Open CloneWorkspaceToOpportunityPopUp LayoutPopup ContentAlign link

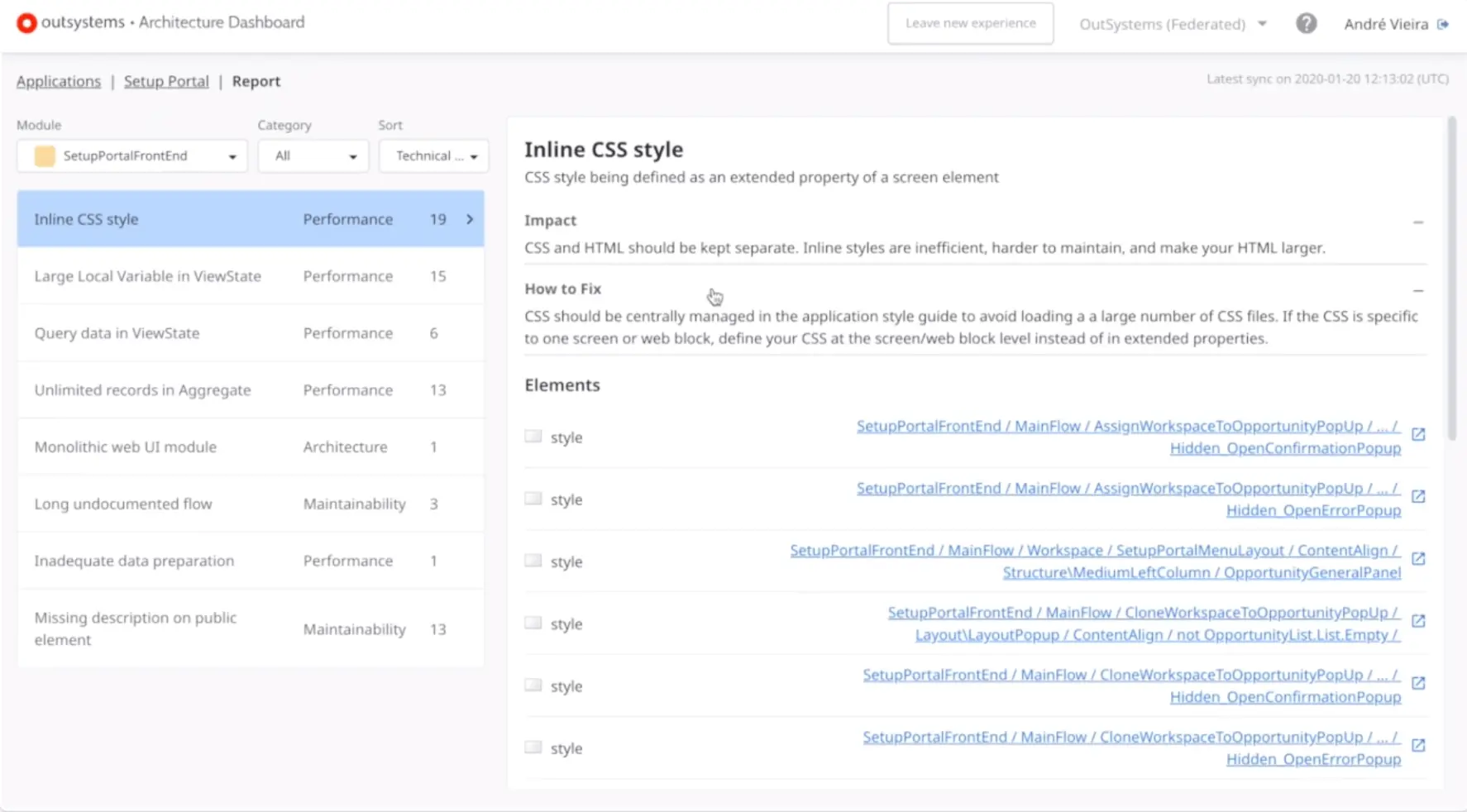click(x=1144, y=623)
